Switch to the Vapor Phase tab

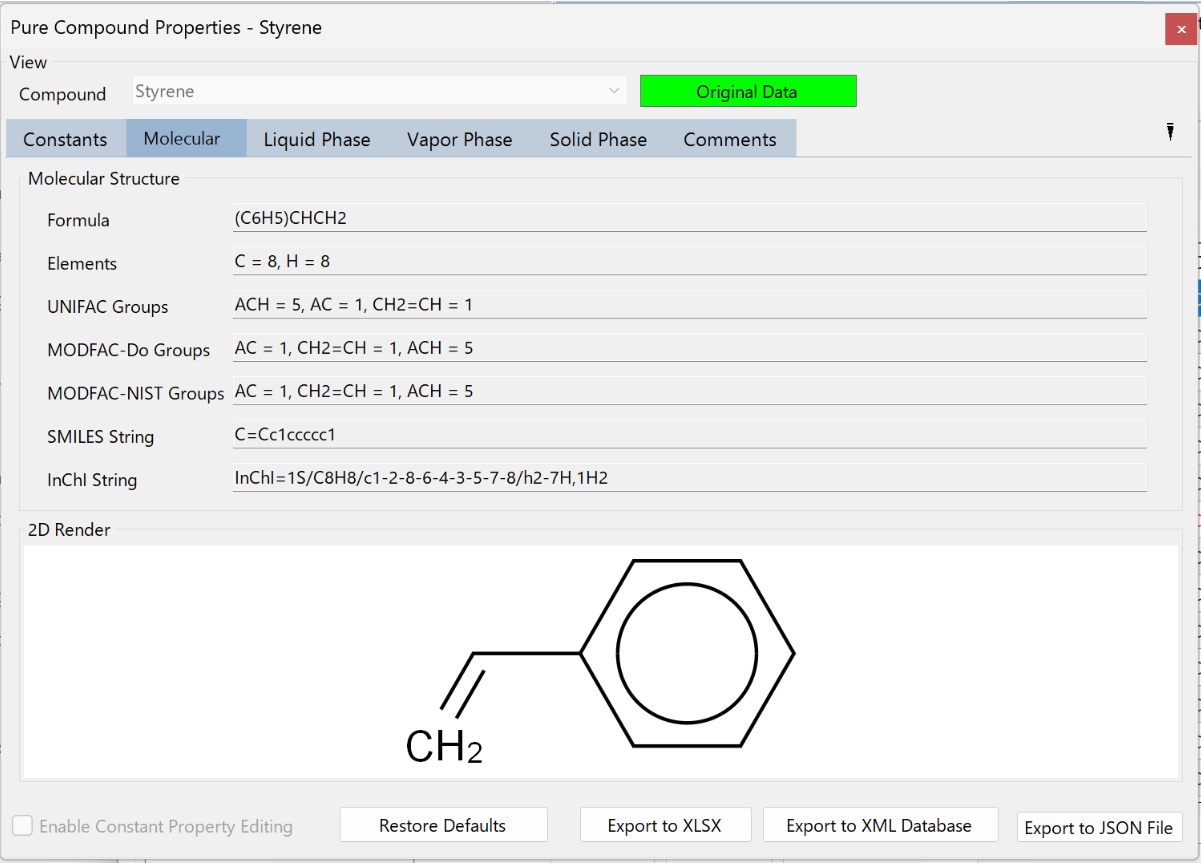[459, 139]
